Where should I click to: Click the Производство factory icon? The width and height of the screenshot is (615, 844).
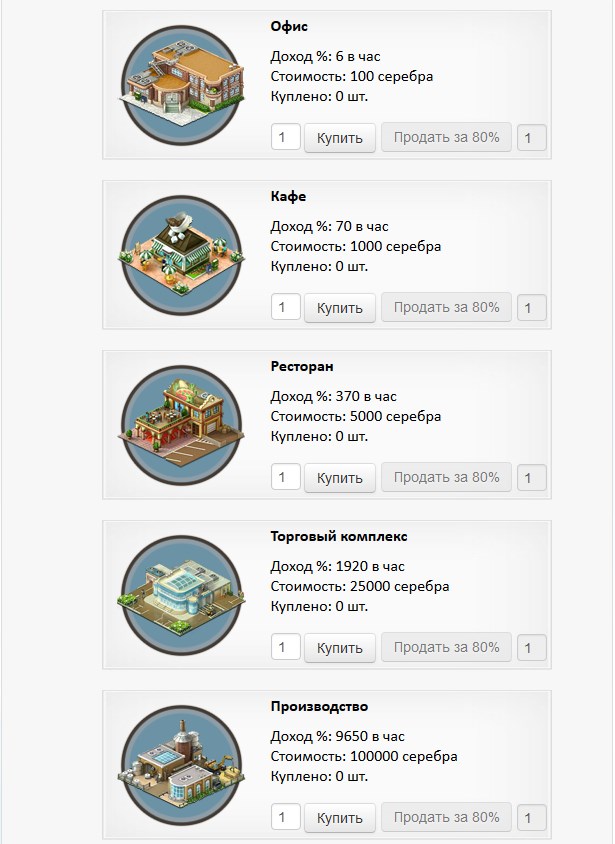pyautogui.click(x=181, y=765)
